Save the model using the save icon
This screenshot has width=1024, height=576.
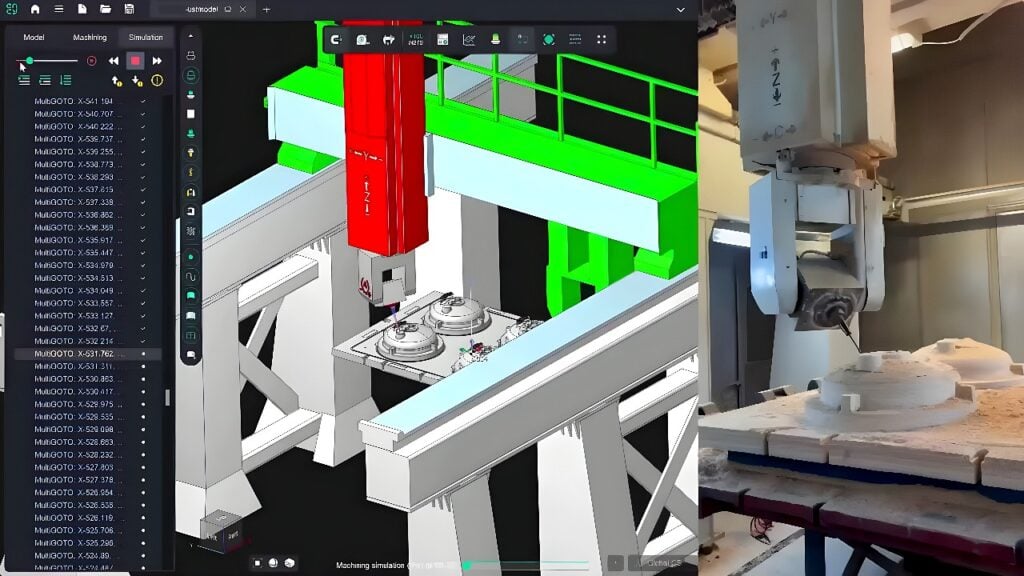point(130,9)
